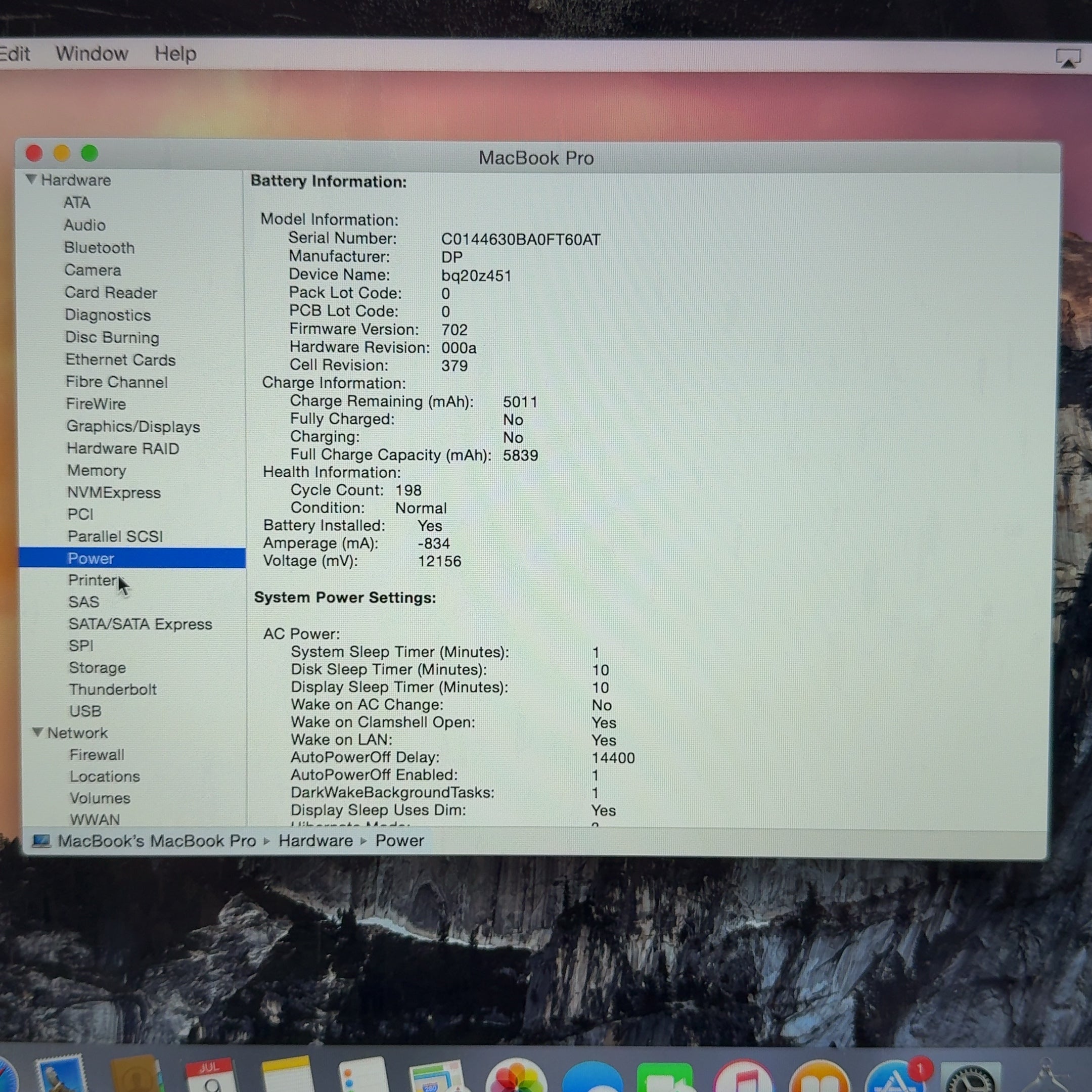
Task: Click the Cycle Count value 198
Action: 408,490
